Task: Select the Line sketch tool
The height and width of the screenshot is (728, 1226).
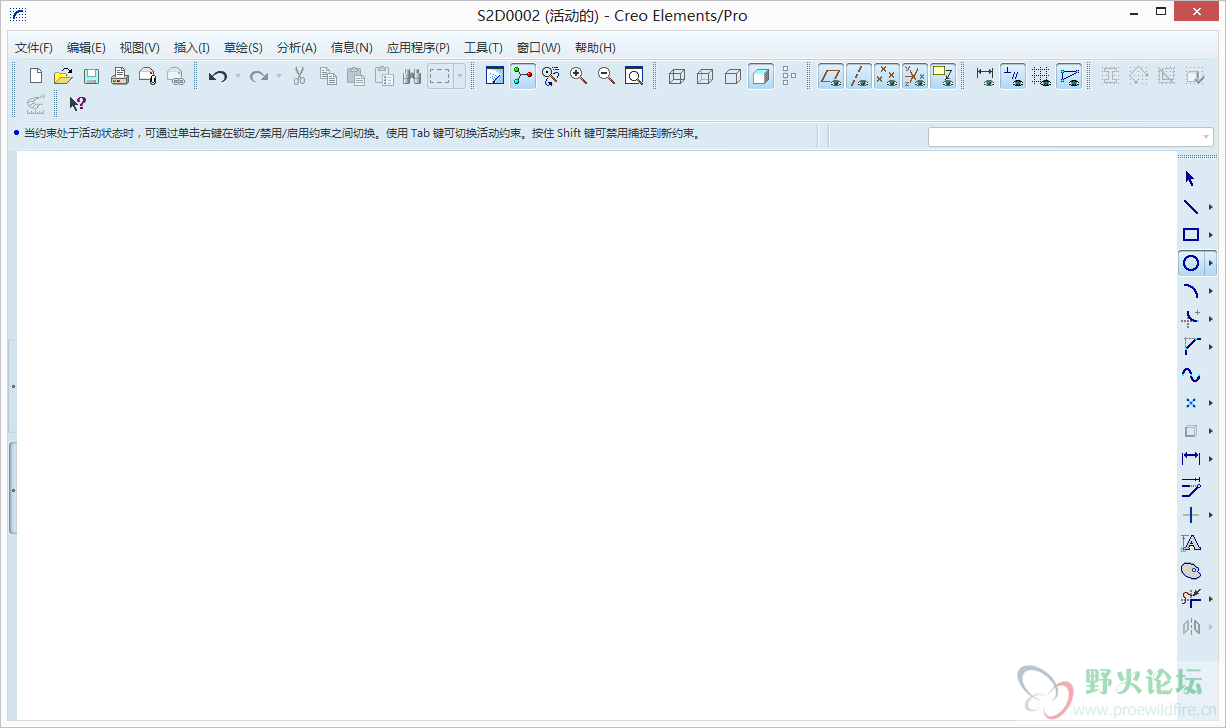Action: [1190, 207]
